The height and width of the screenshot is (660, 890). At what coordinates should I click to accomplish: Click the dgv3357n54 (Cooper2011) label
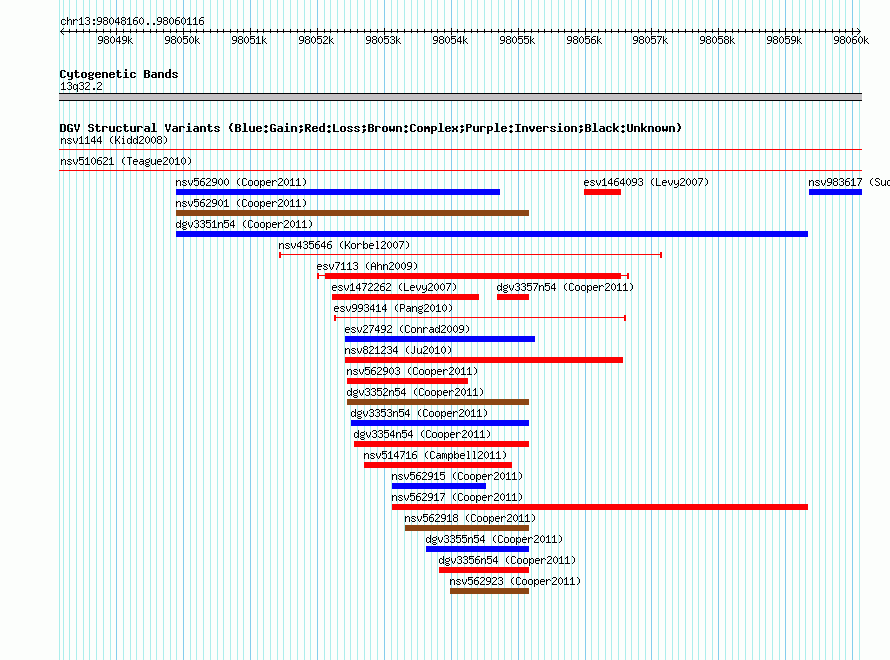pyautogui.click(x=565, y=287)
